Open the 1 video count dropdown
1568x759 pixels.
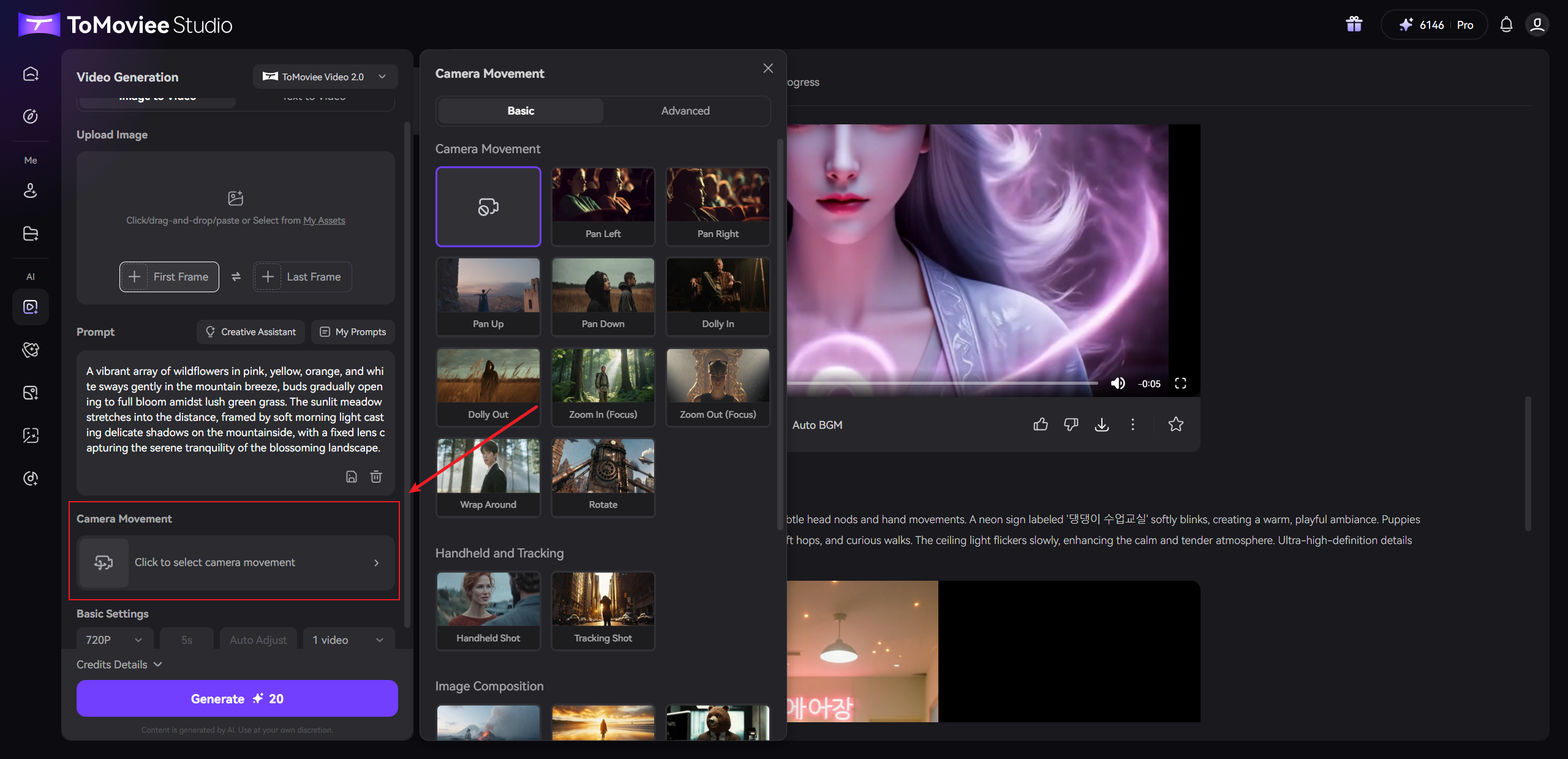pyautogui.click(x=349, y=640)
